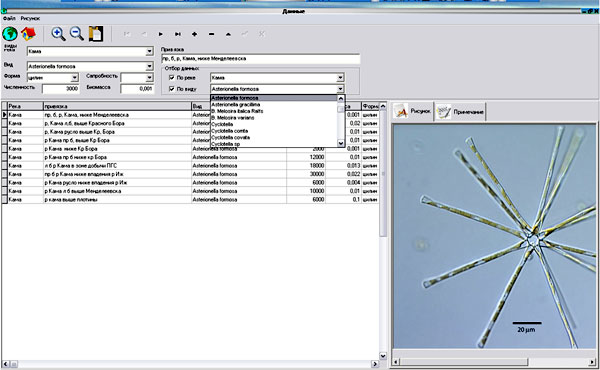Image resolution: width=600 pixels, height=370 pixels.
Task: Click cell value 12000
Action: point(317,157)
